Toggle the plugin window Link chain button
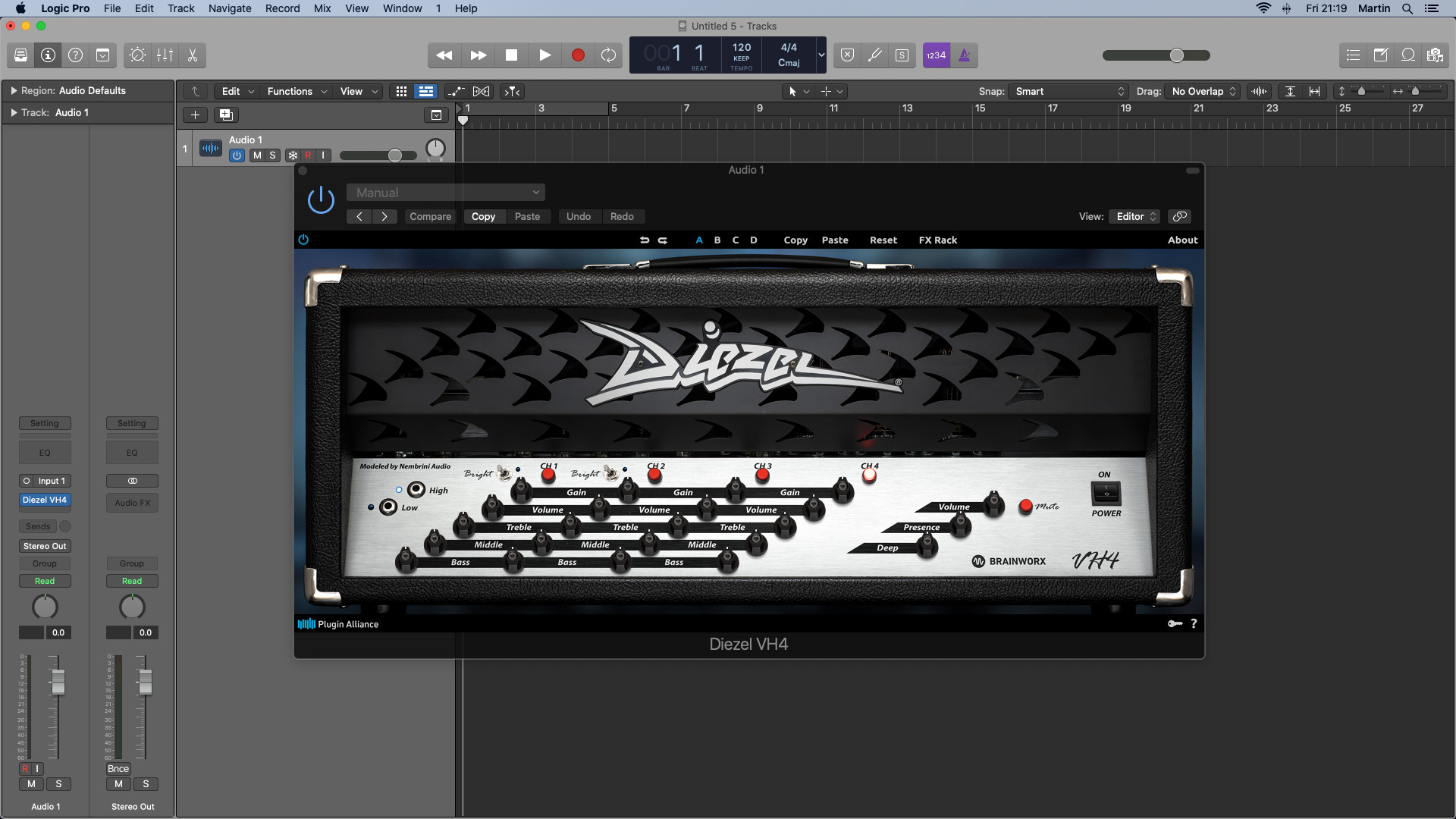The height and width of the screenshot is (819, 1456). tap(1179, 217)
